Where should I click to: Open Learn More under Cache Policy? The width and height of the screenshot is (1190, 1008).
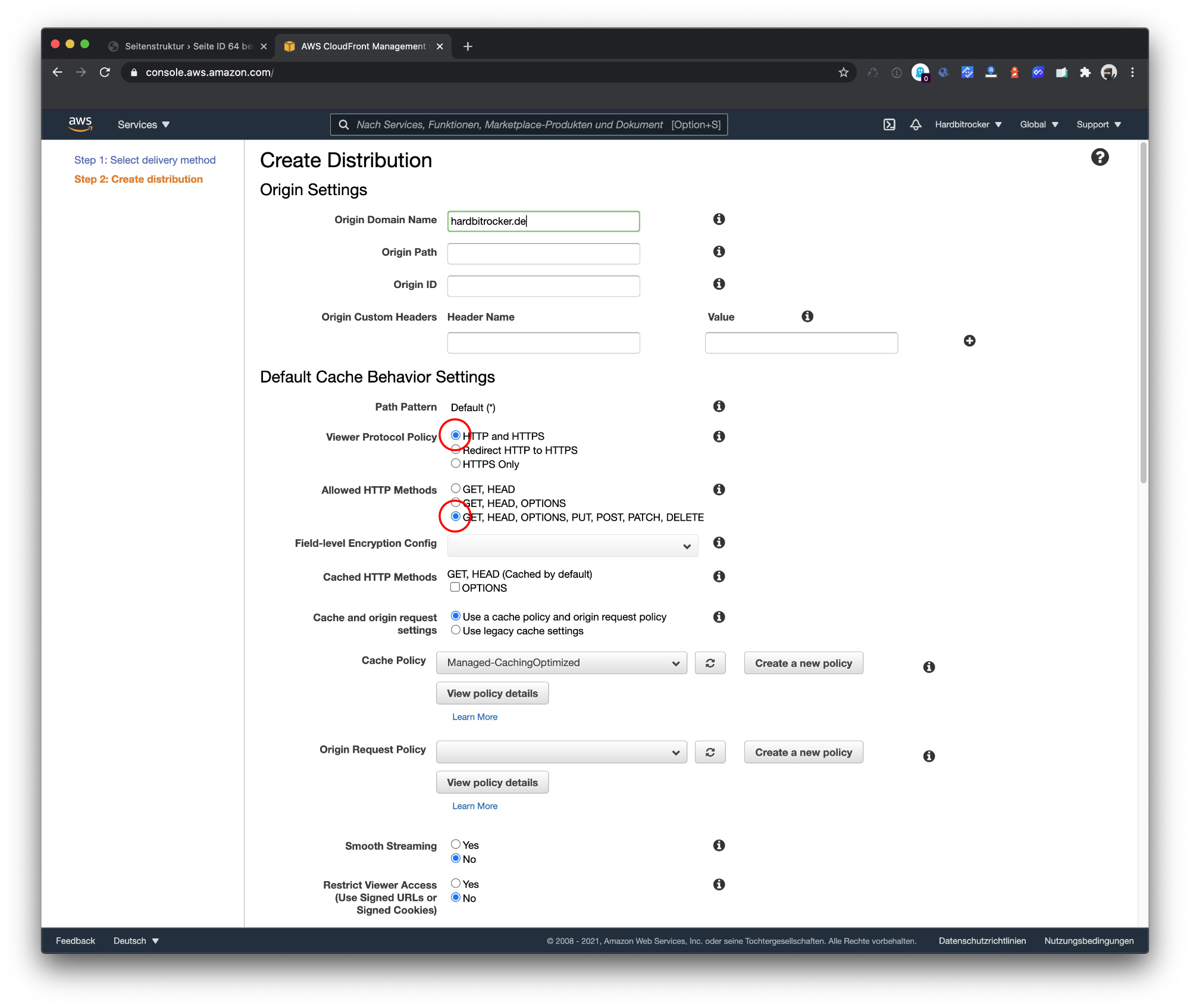point(475,717)
